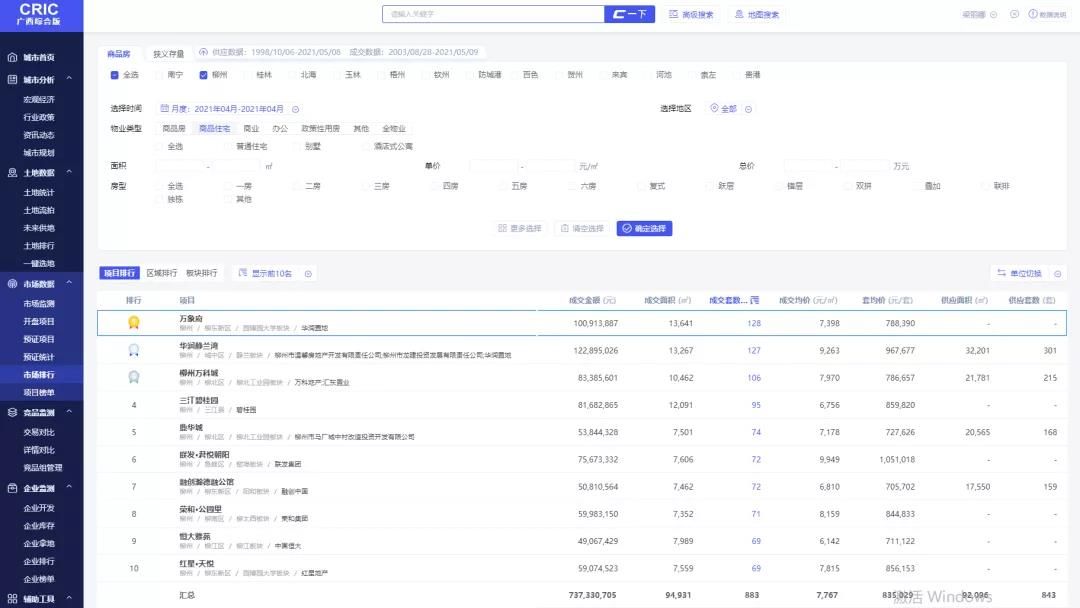Image resolution: width=1080 pixels, height=608 pixels.
Task: Open the 万象府 project link
Action: pos(191,318)
